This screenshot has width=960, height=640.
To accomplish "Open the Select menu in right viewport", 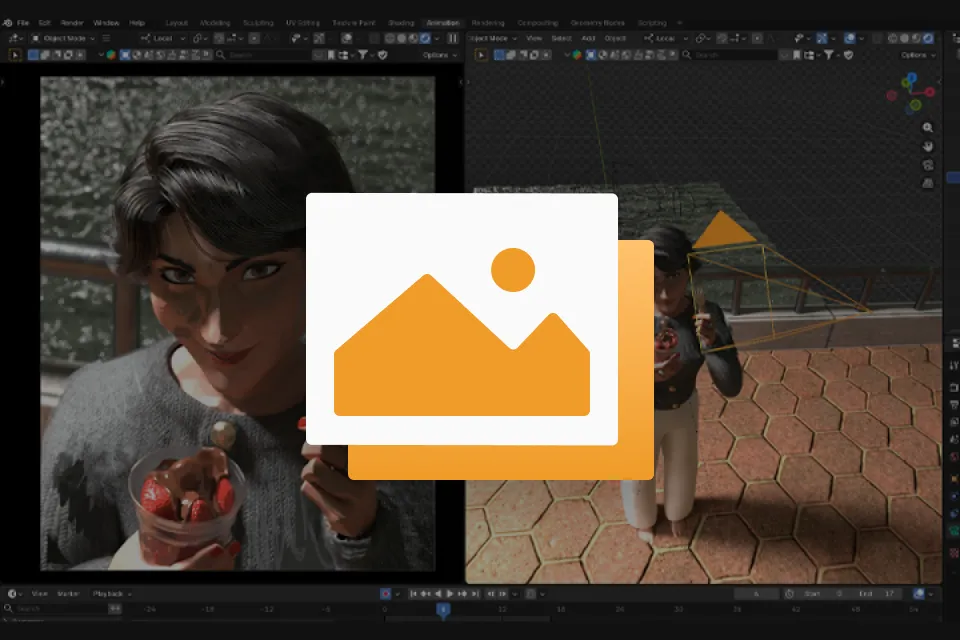I will pyautogui.click(x=561, y=38).
